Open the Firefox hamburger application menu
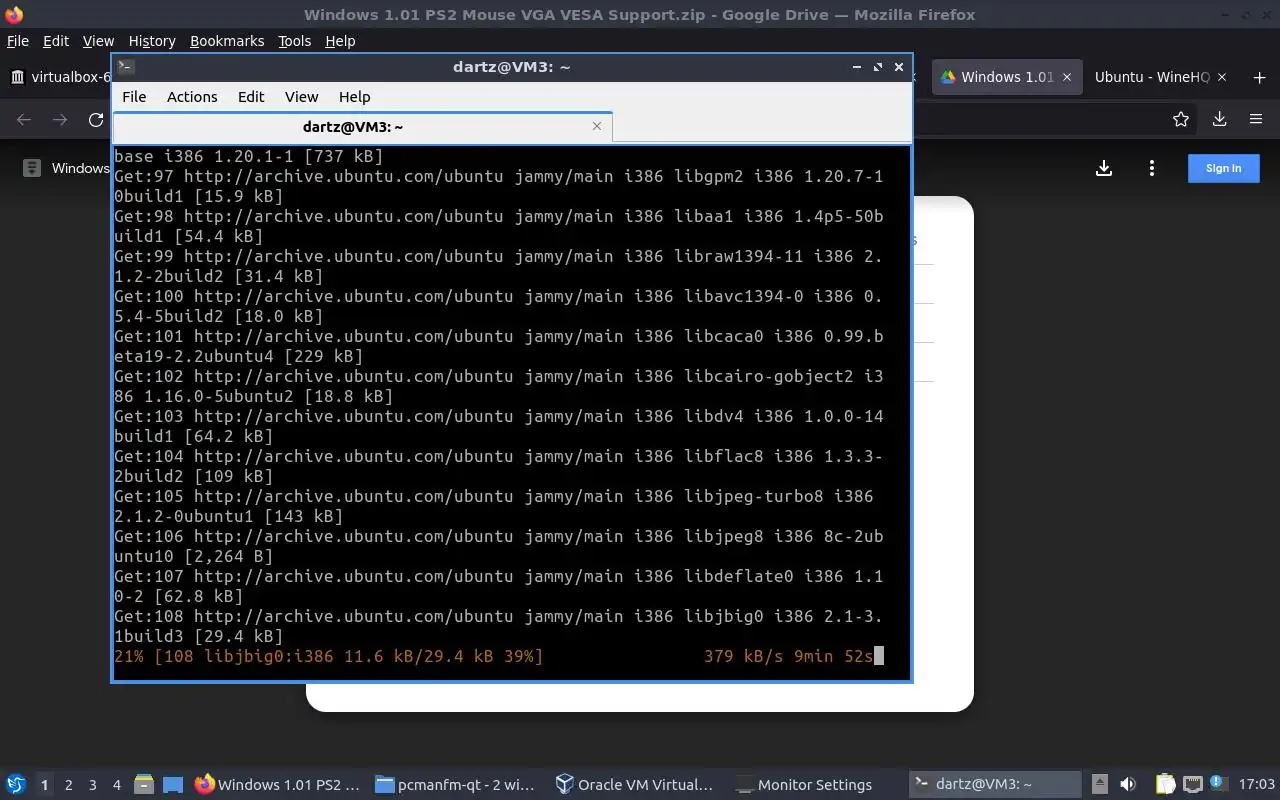This screenshot has height=800, width=1280. [x=1256, y=120]
